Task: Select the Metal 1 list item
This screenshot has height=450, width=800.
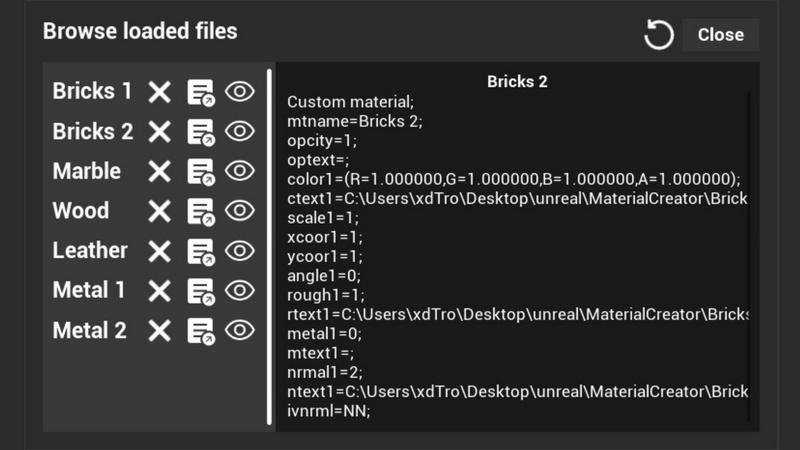Action: (89, 291)
